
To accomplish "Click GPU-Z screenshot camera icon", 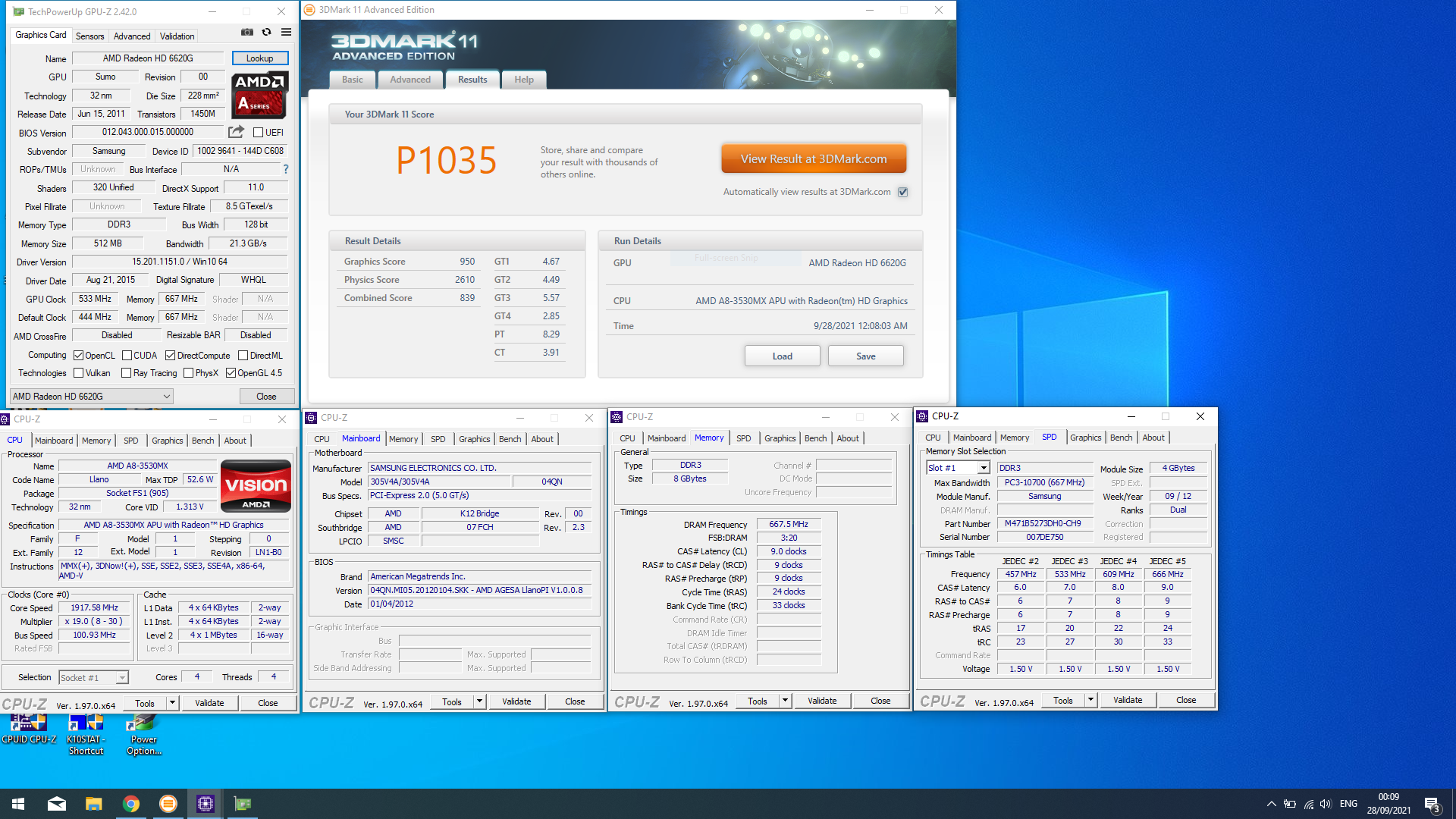I will [x=247, y=32].
